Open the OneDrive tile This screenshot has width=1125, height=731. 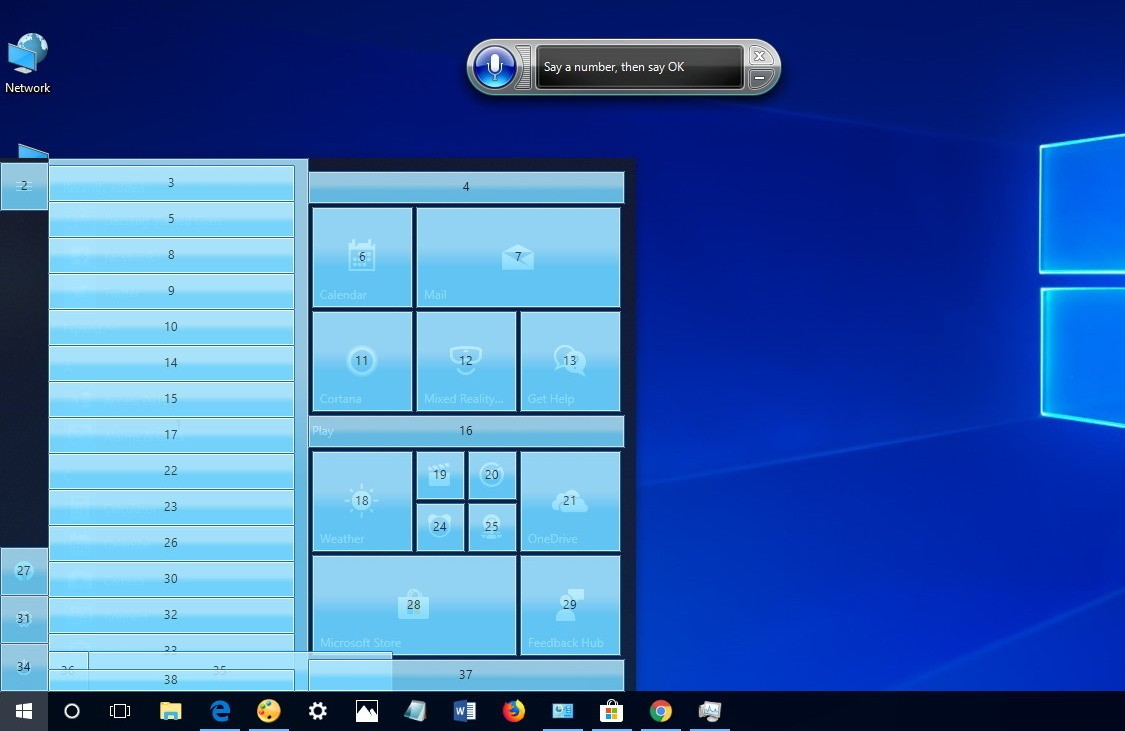tap(570, 501)
